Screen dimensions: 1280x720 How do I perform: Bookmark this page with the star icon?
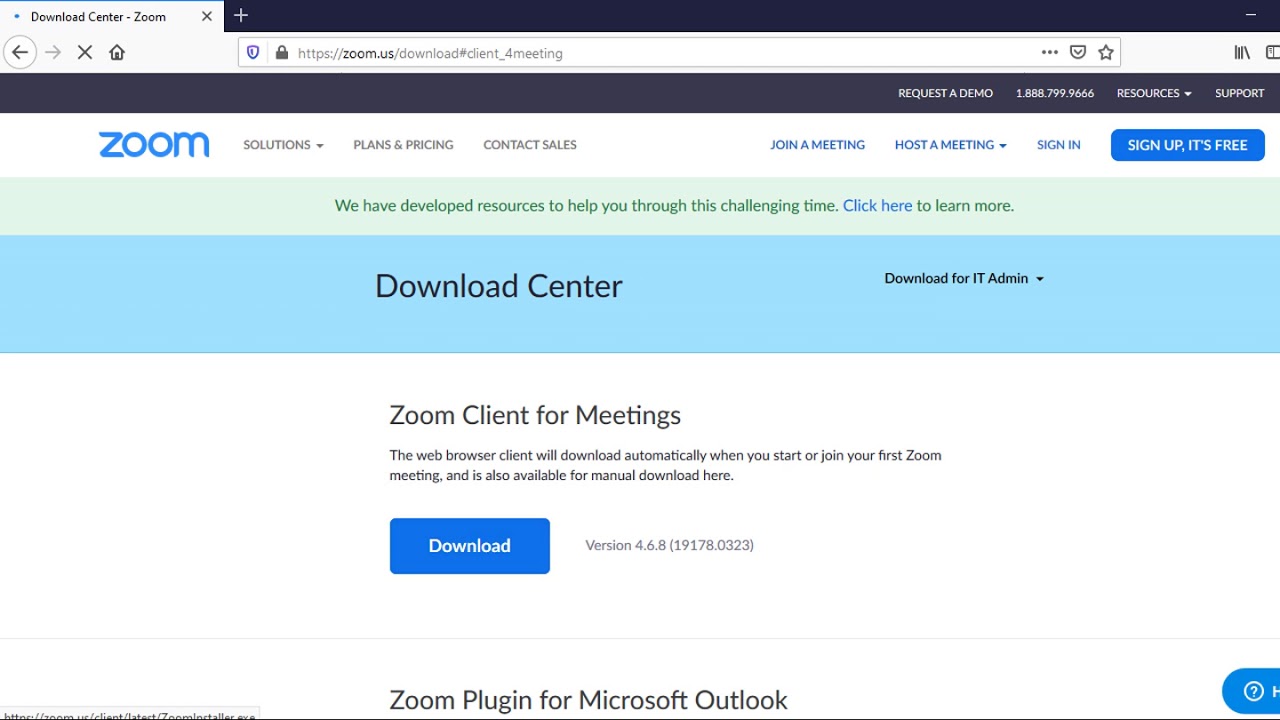pyautogui.click(x=1106, y=53)
